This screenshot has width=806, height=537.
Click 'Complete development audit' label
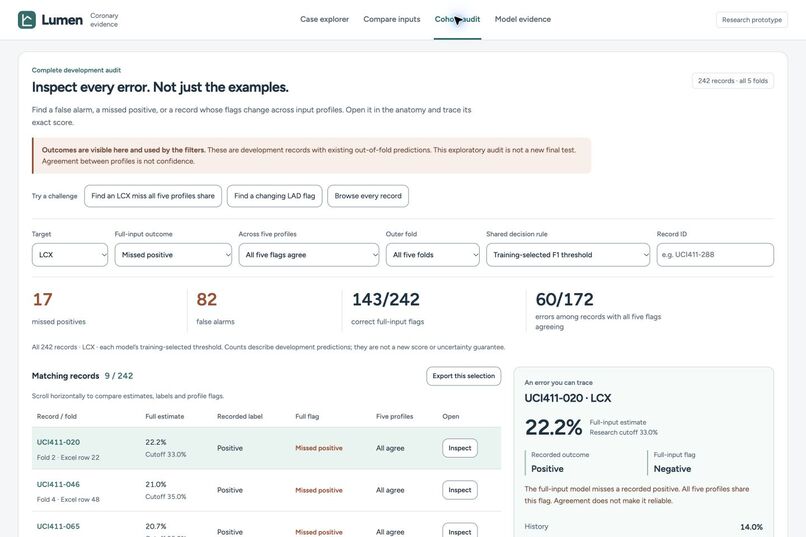tap(76, 70)
